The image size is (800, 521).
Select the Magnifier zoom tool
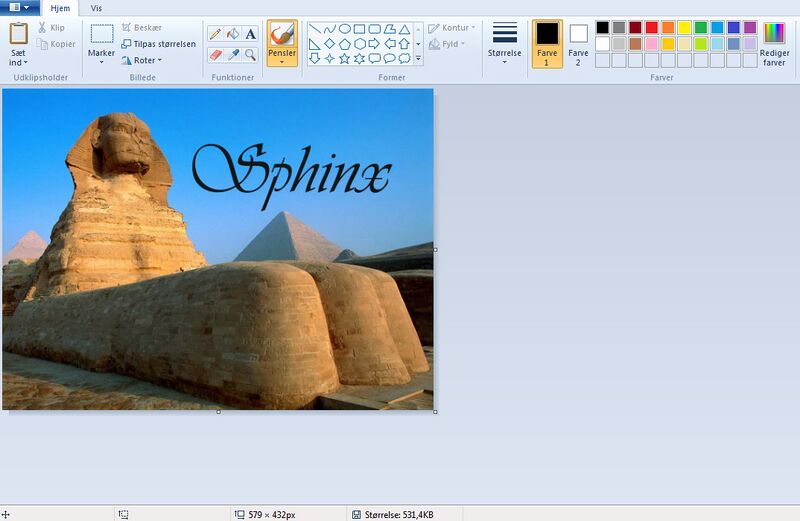(251, 55)
